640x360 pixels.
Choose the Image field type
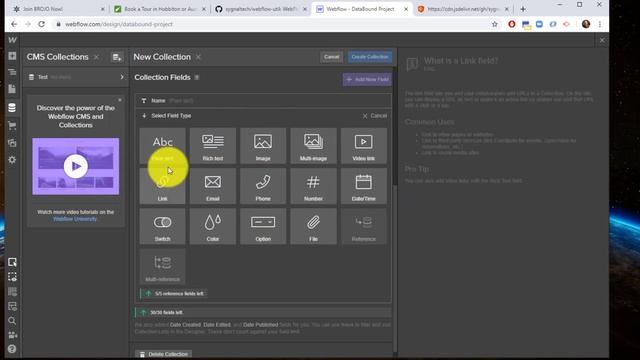click(x=263, y=146)
